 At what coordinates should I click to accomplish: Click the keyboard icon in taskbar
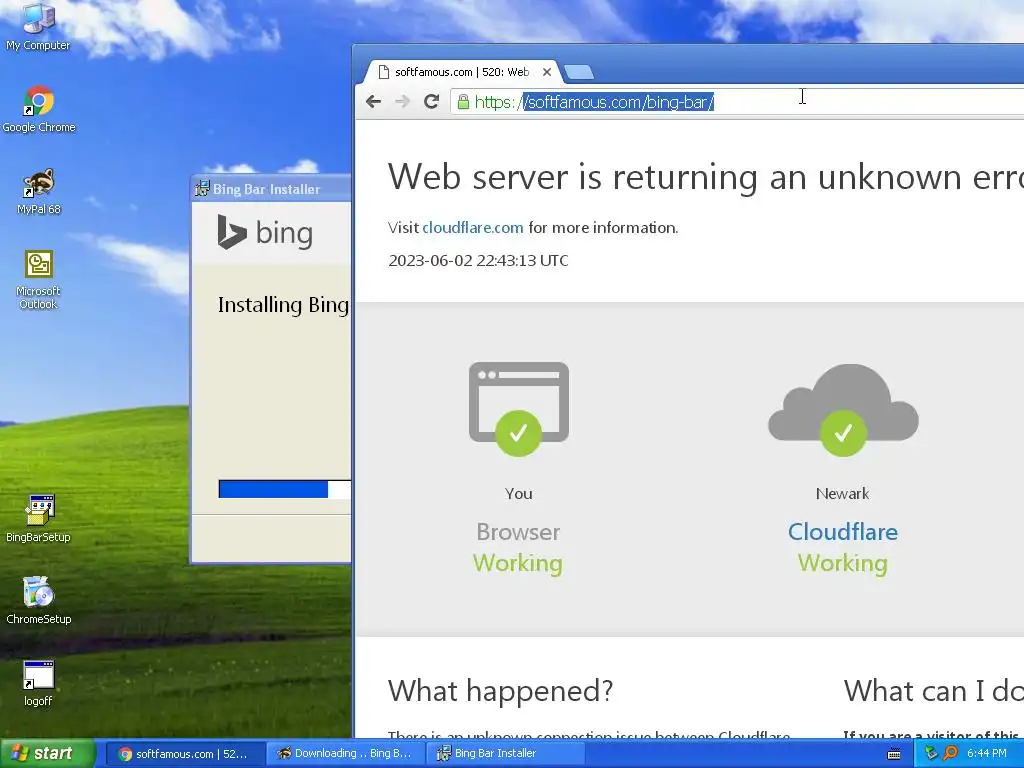click(x=894, y=754)
